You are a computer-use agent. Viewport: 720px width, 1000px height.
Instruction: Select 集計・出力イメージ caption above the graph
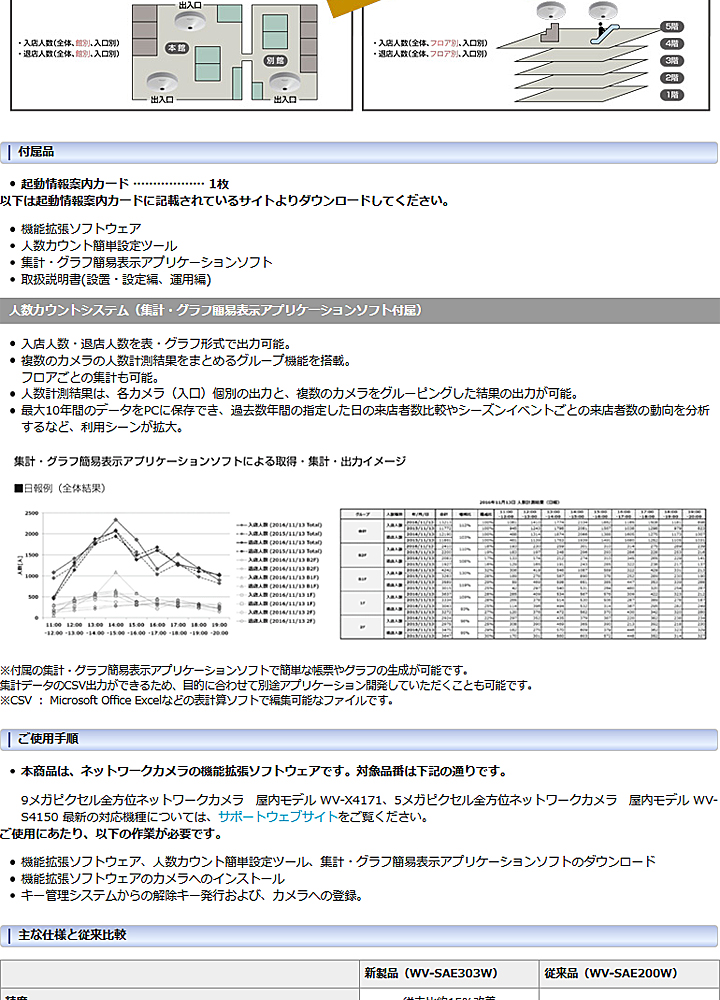[x=210, y=461]
